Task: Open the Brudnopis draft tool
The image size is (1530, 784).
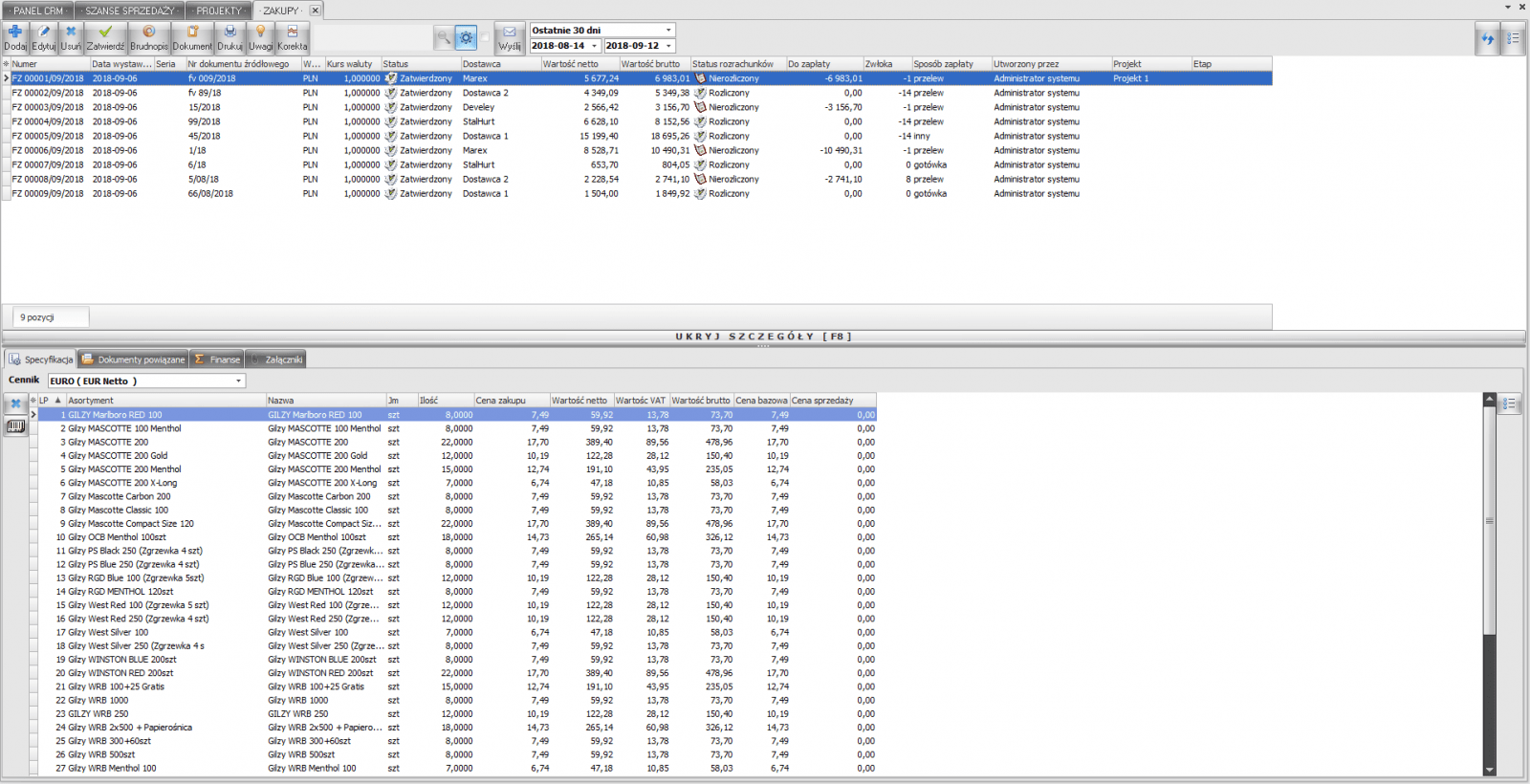Action: point(149,37)
